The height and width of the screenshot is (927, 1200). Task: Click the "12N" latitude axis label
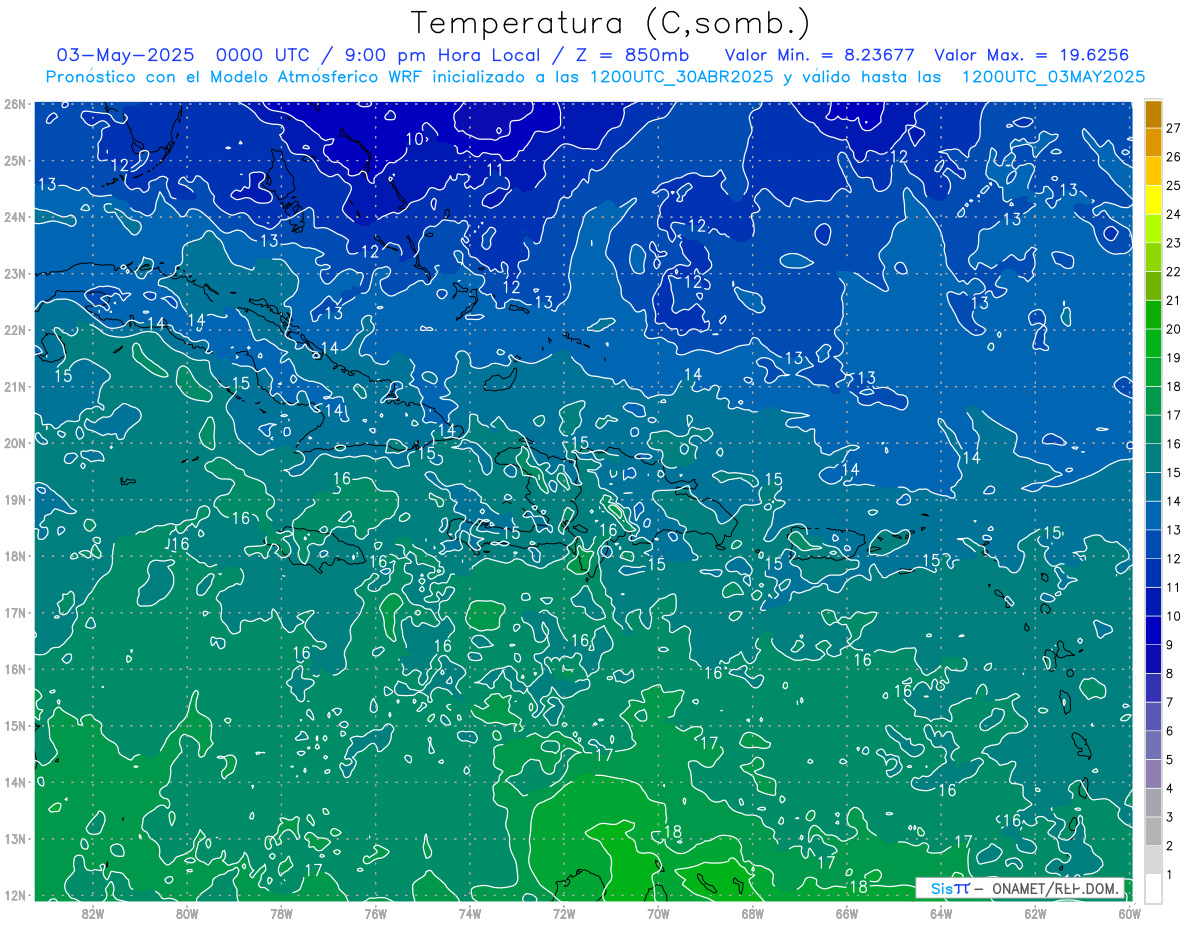point(14,895)
